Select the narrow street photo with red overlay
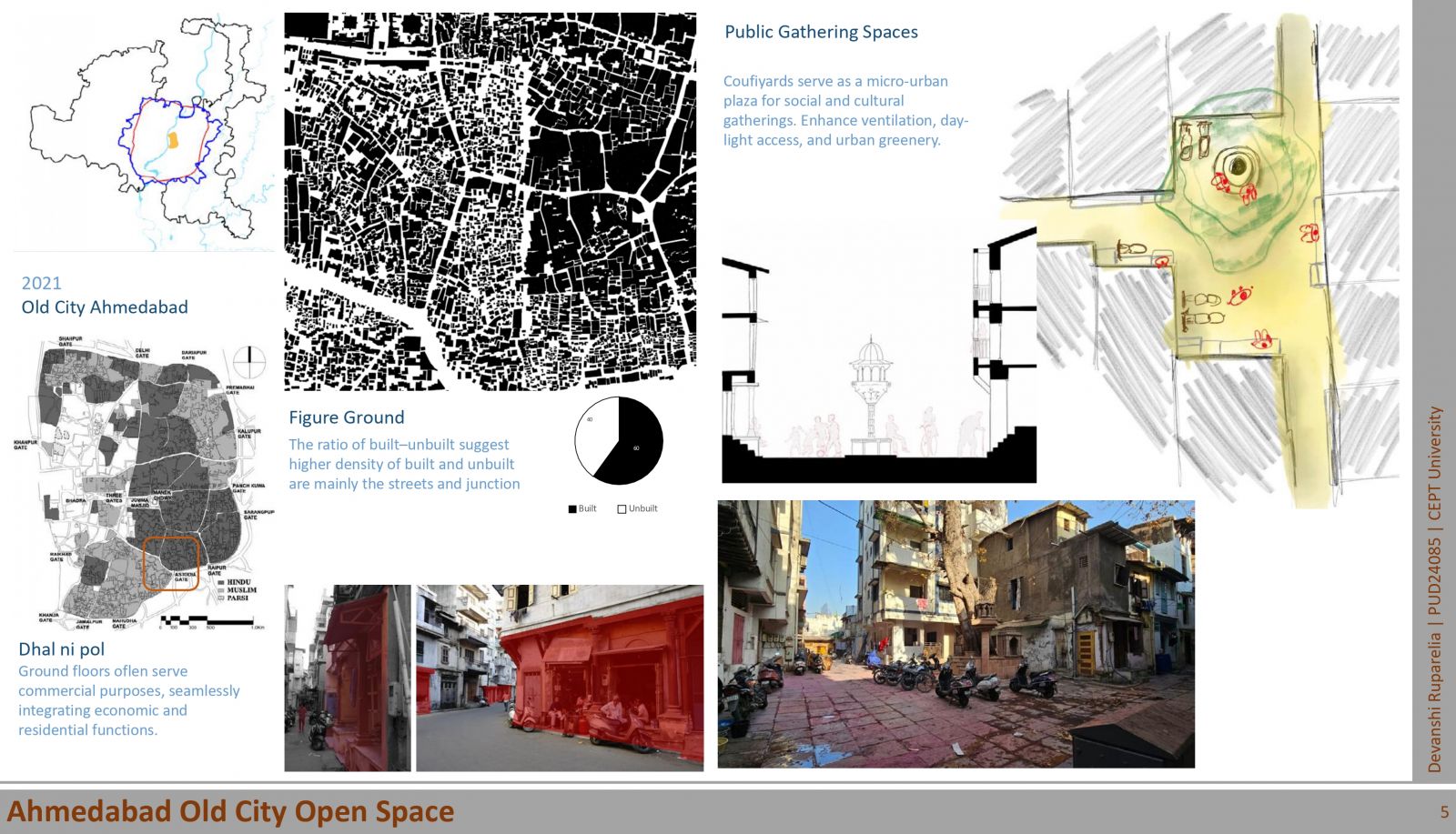1456x834 pixels. 348,678
